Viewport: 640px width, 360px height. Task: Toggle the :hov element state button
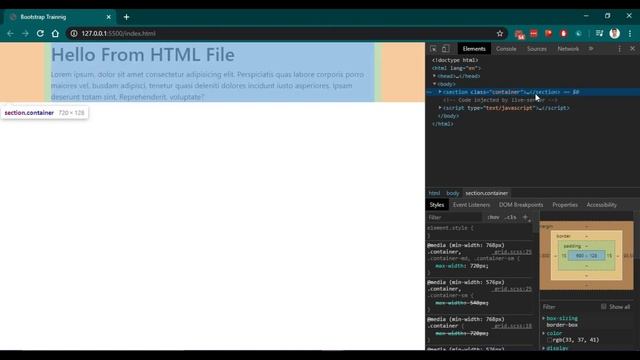tap(493, 217)
